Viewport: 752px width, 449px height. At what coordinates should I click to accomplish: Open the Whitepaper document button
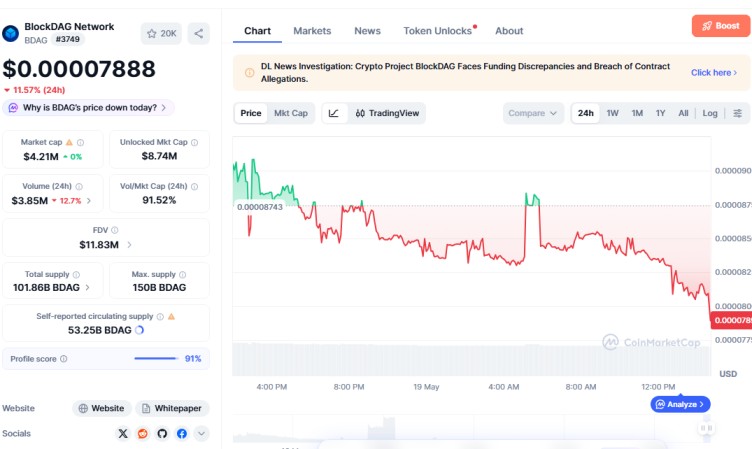172,408
